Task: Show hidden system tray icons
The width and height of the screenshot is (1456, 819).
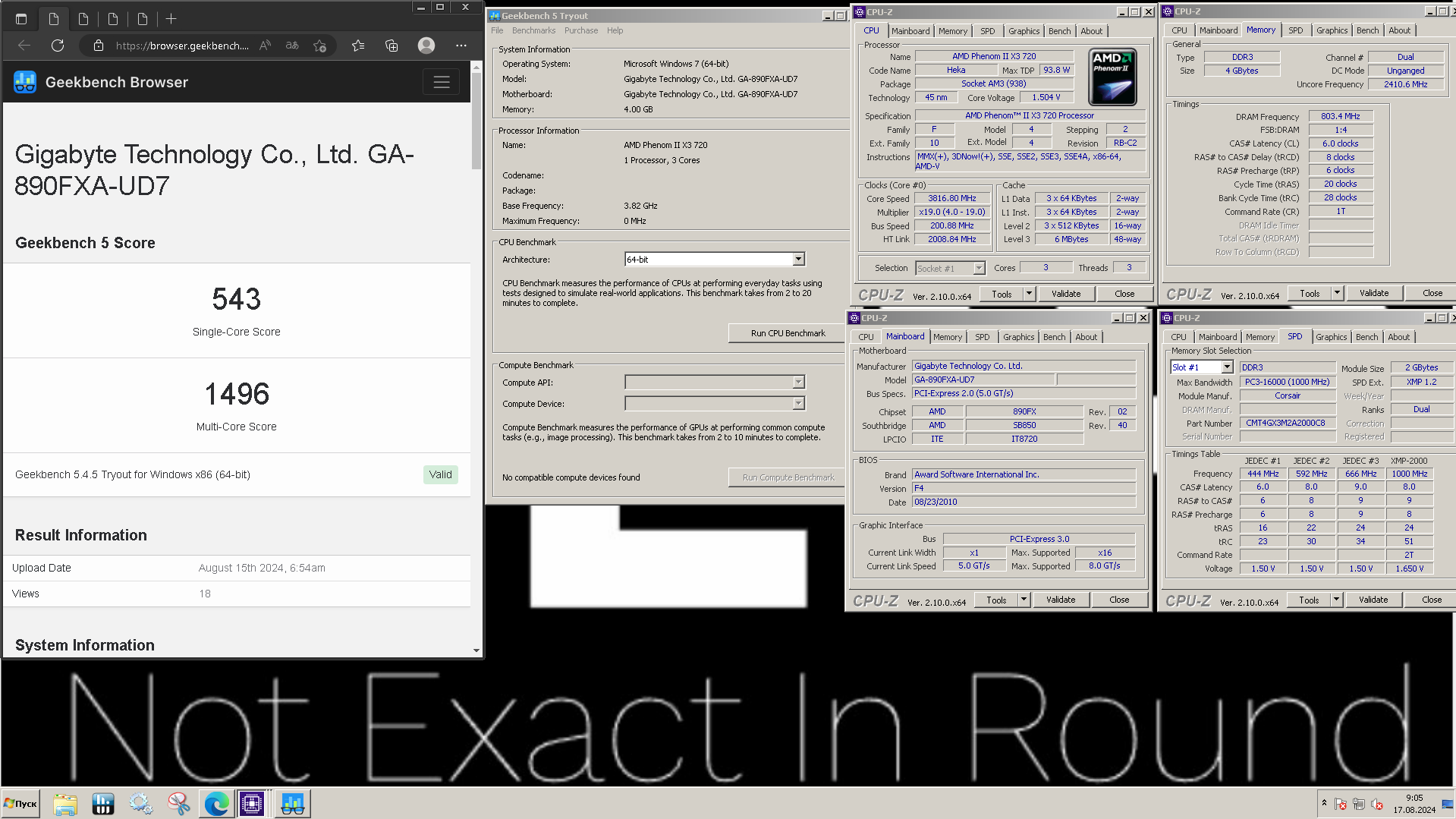Action: coord(1324,803)
